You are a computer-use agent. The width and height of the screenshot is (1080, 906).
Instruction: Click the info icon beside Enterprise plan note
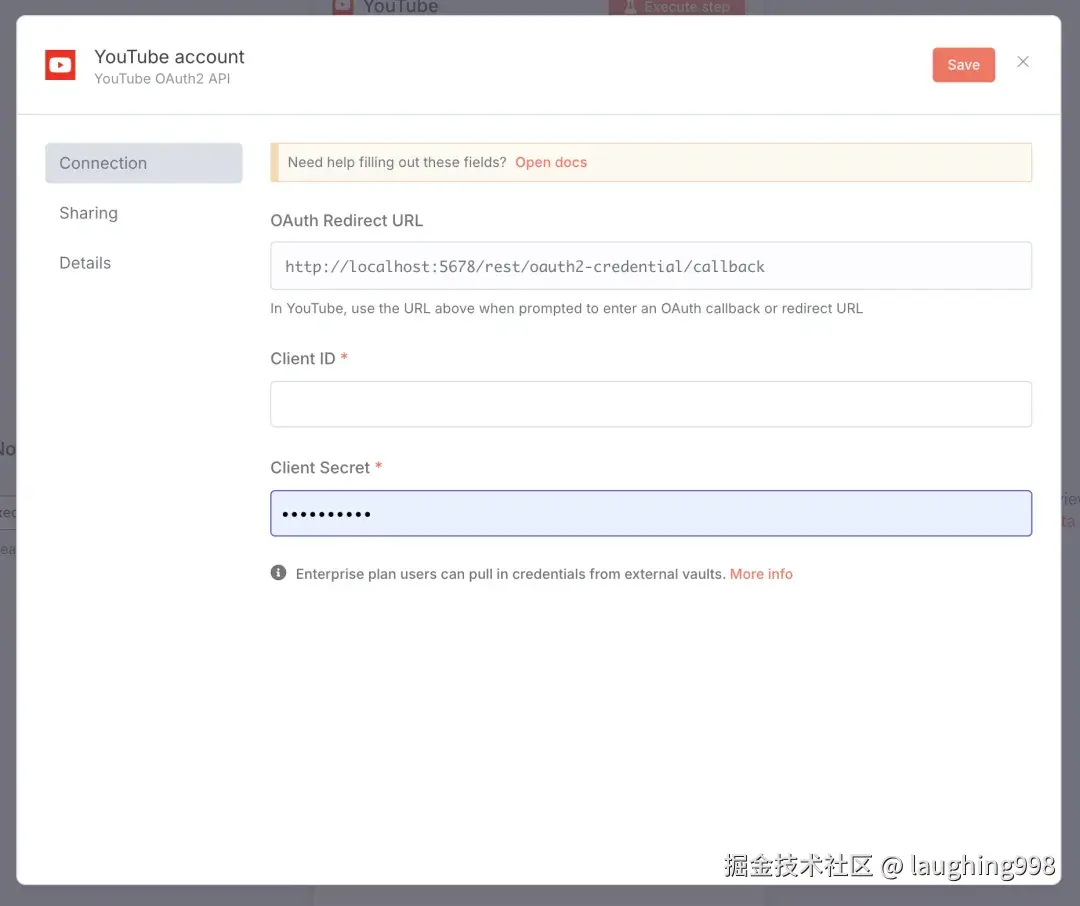click(x=278, y=573)
